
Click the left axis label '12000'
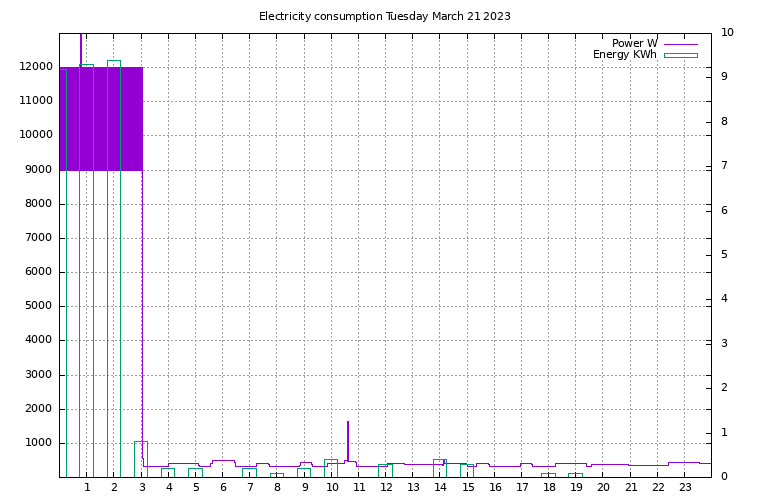coord(36,67)
